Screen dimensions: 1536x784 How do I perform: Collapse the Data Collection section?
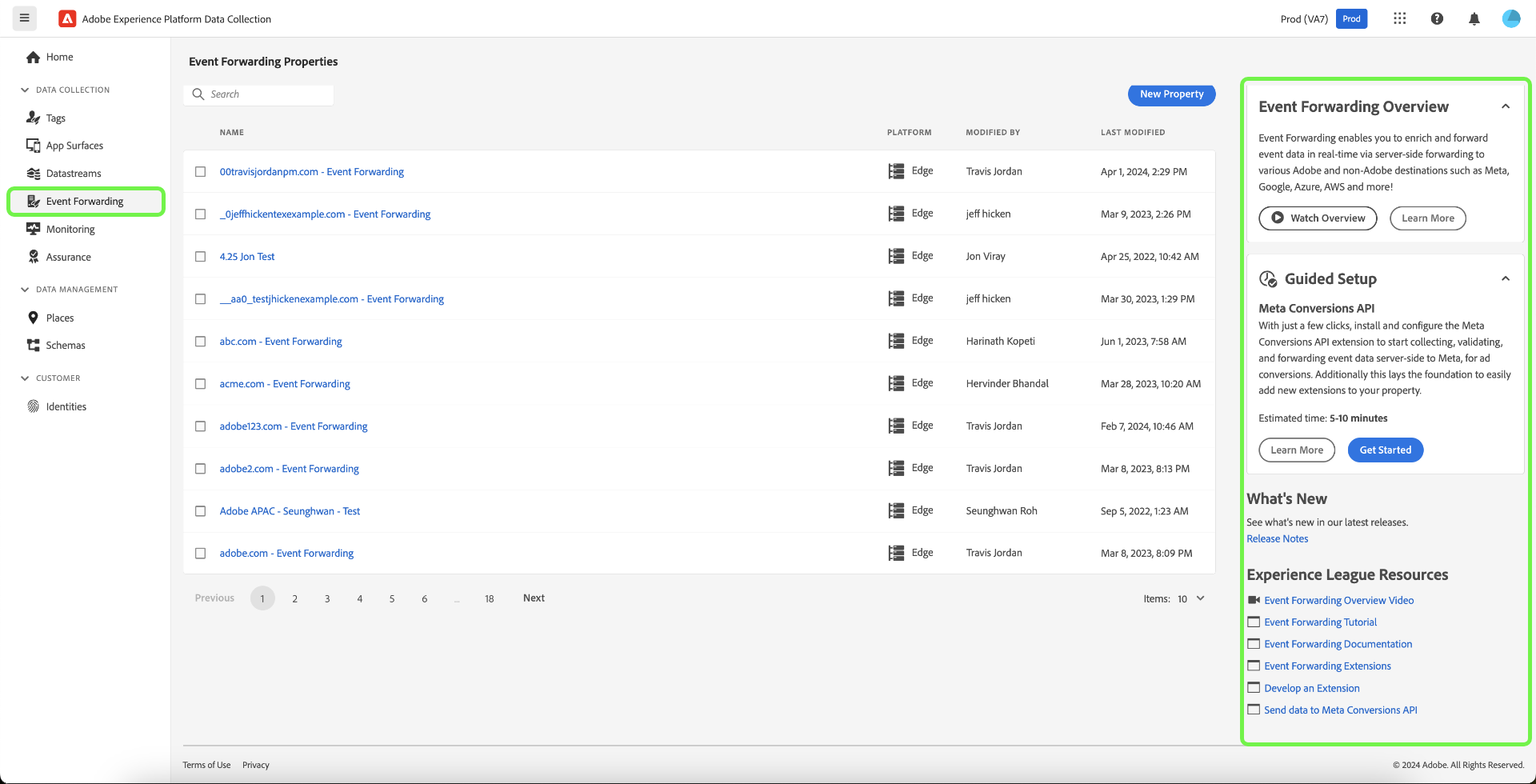tap(25, 90)
